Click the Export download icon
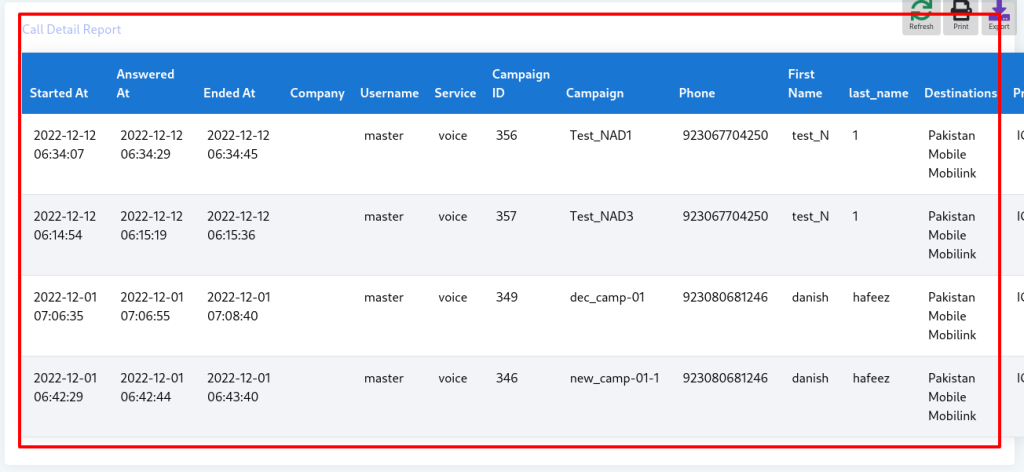The width and height of the screenshot is (1024, 472). 998,15
